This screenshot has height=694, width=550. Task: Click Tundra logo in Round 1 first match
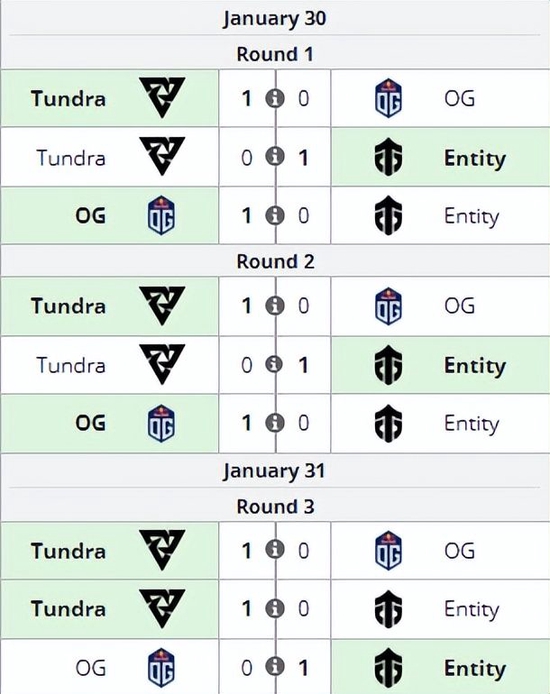(162, 97)
